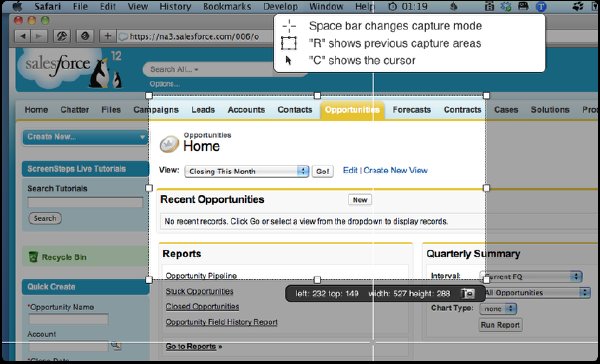
Task: Open Opportunity Field History Report
Action: coord(222,322)
